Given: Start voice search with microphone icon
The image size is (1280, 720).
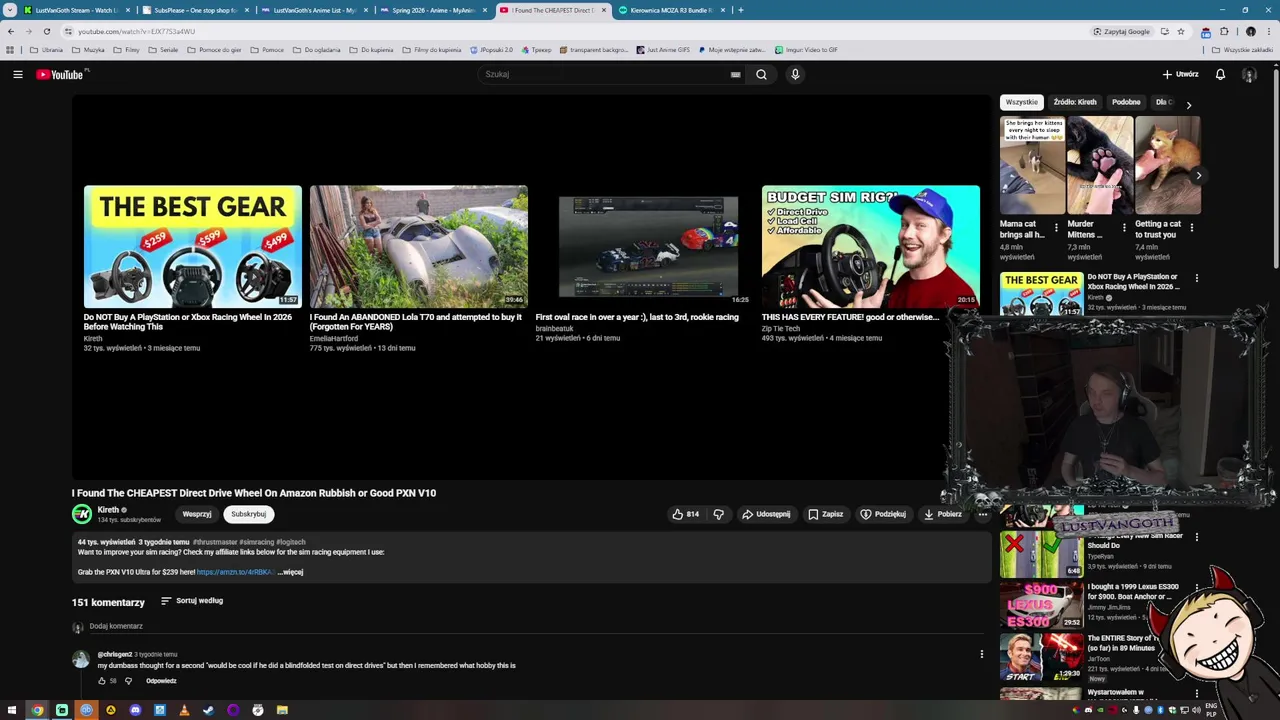Looking at the screenshot, I should coord(795,74).
